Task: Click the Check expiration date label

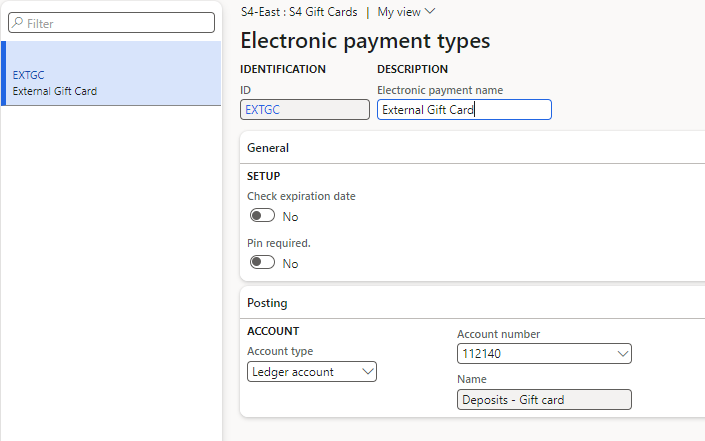Action: coord(301,196)
